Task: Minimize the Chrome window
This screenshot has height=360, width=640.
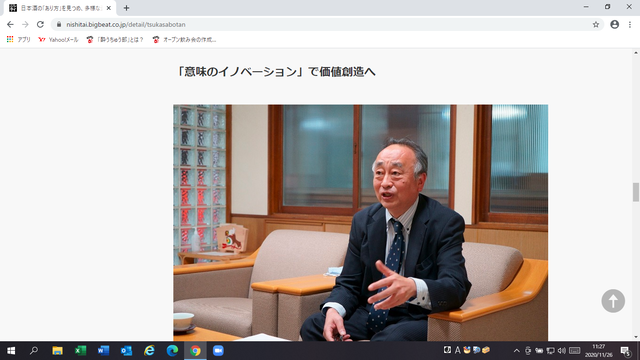Action: pyautogui.click(x=586, y=7)
